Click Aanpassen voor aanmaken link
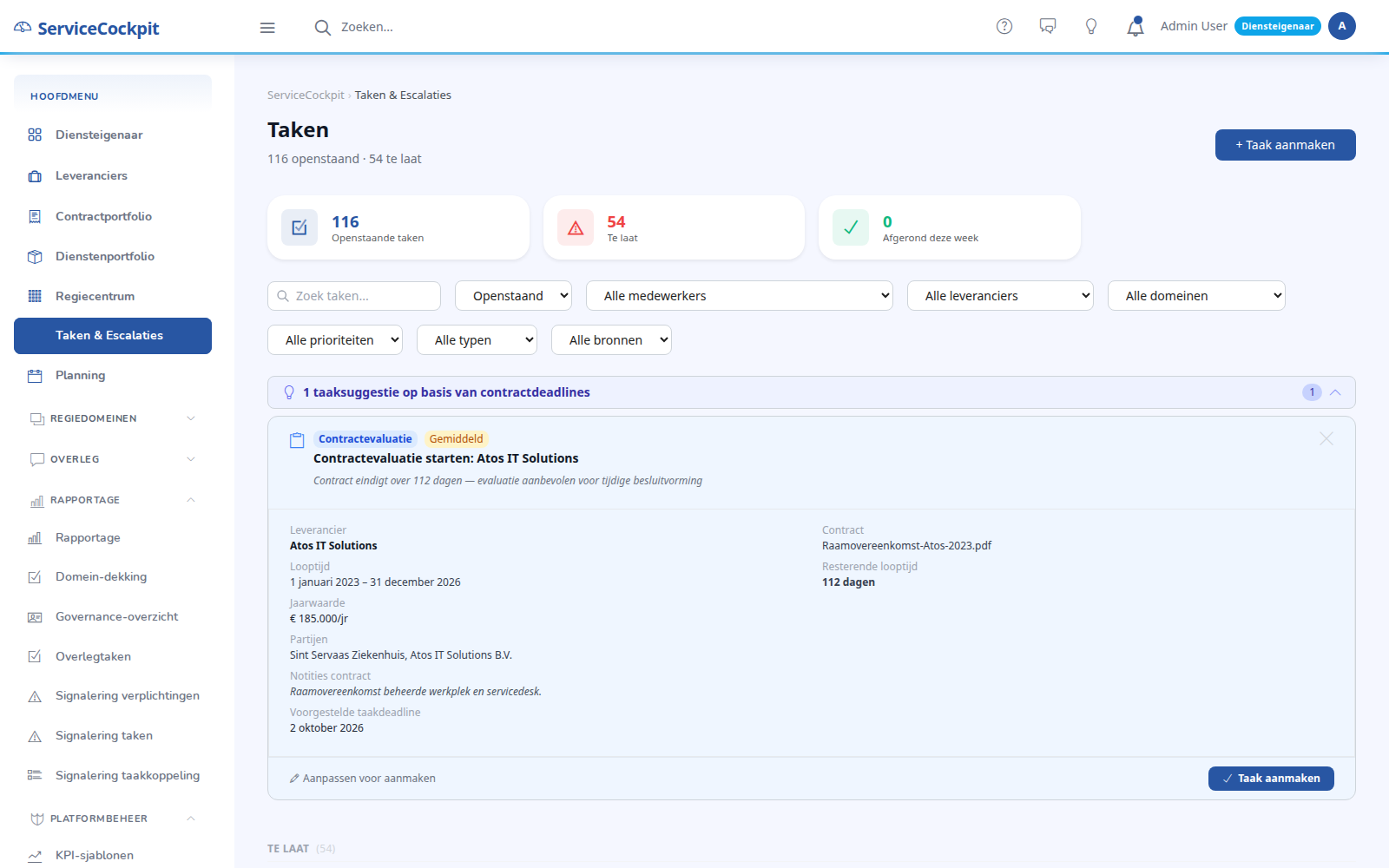 pyautogui.click(x=362, y=779)
